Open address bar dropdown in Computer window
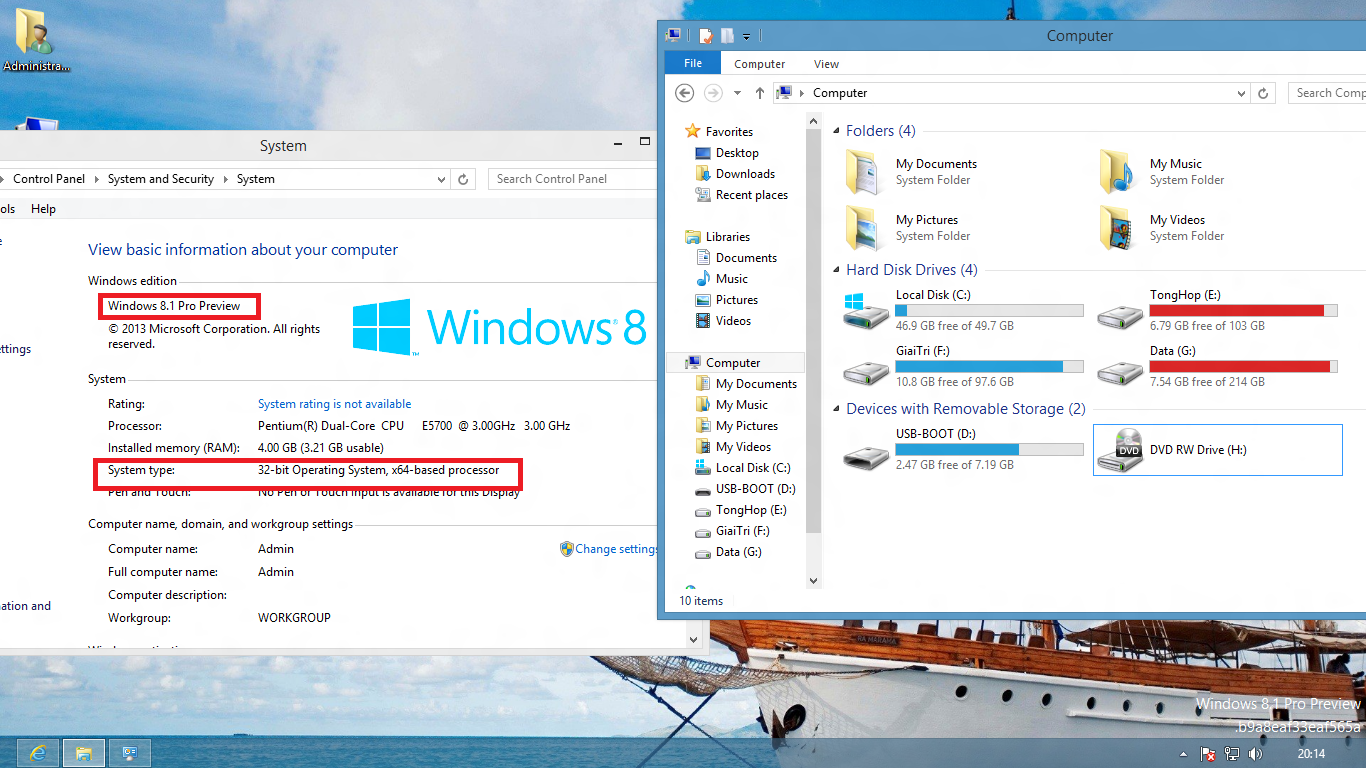 tap(1242, 93)
